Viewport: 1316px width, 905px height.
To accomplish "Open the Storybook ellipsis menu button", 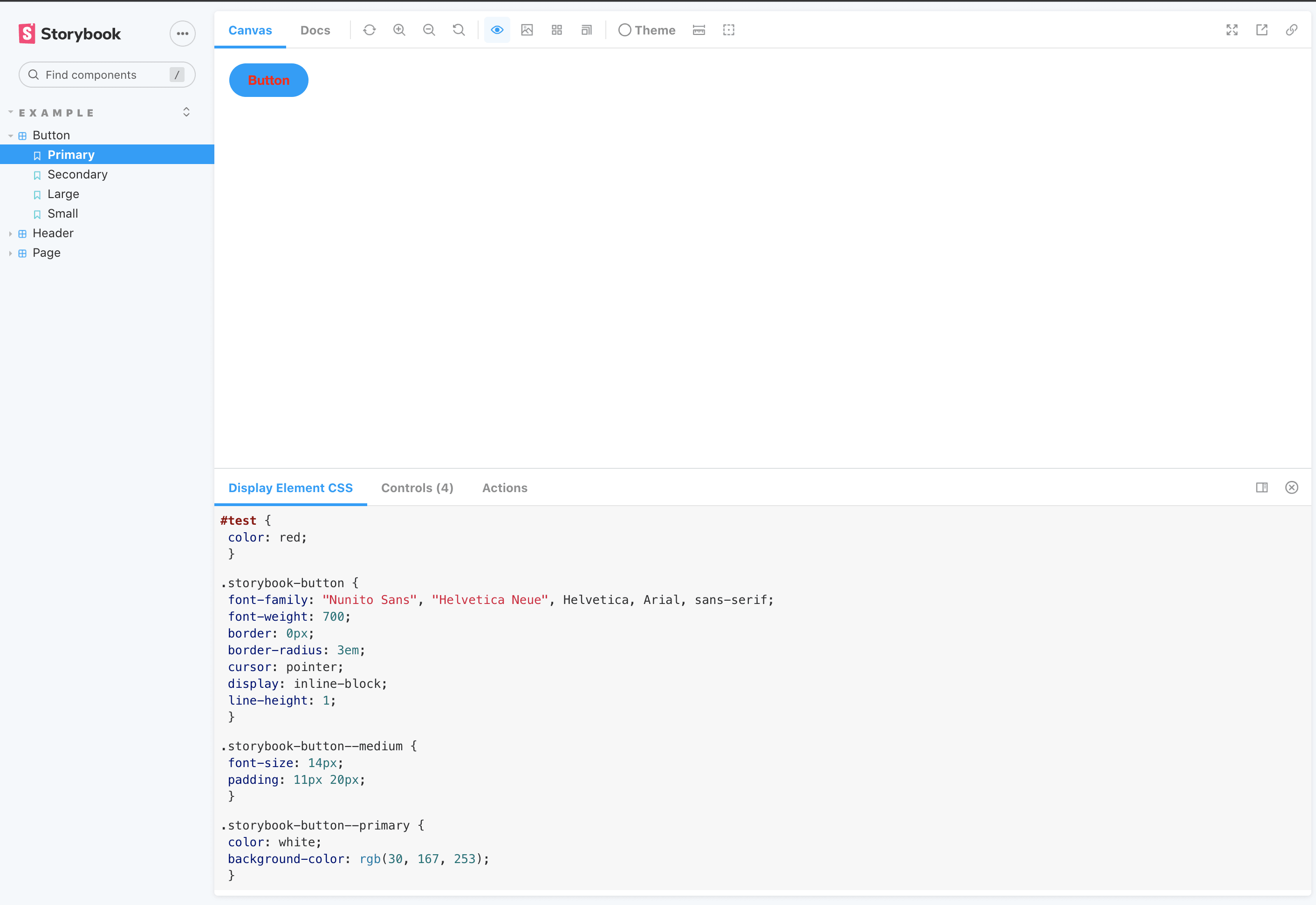I will tap(183, 34).
